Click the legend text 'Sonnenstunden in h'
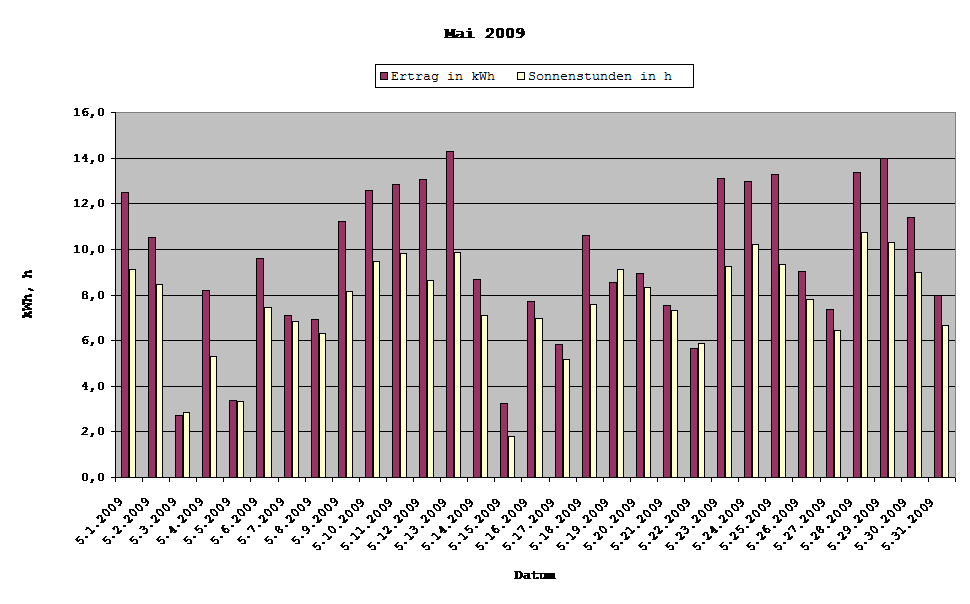Viewport: 970px width, 604px height. pyautogui.click(x=608, y=75)
